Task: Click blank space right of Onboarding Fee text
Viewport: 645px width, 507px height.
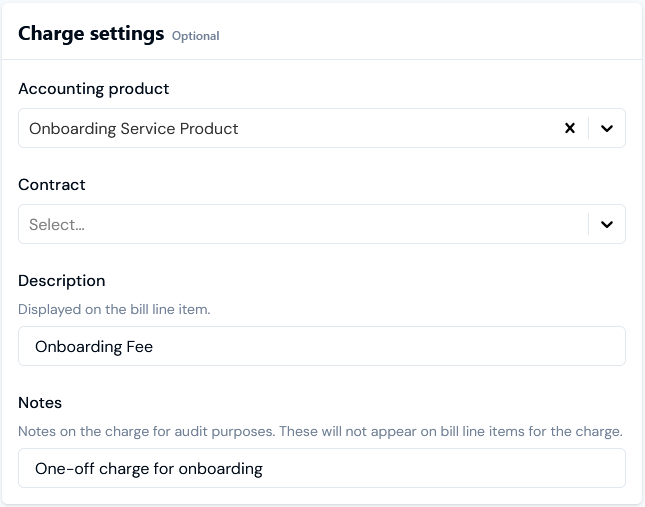Action: click(400, 346)
